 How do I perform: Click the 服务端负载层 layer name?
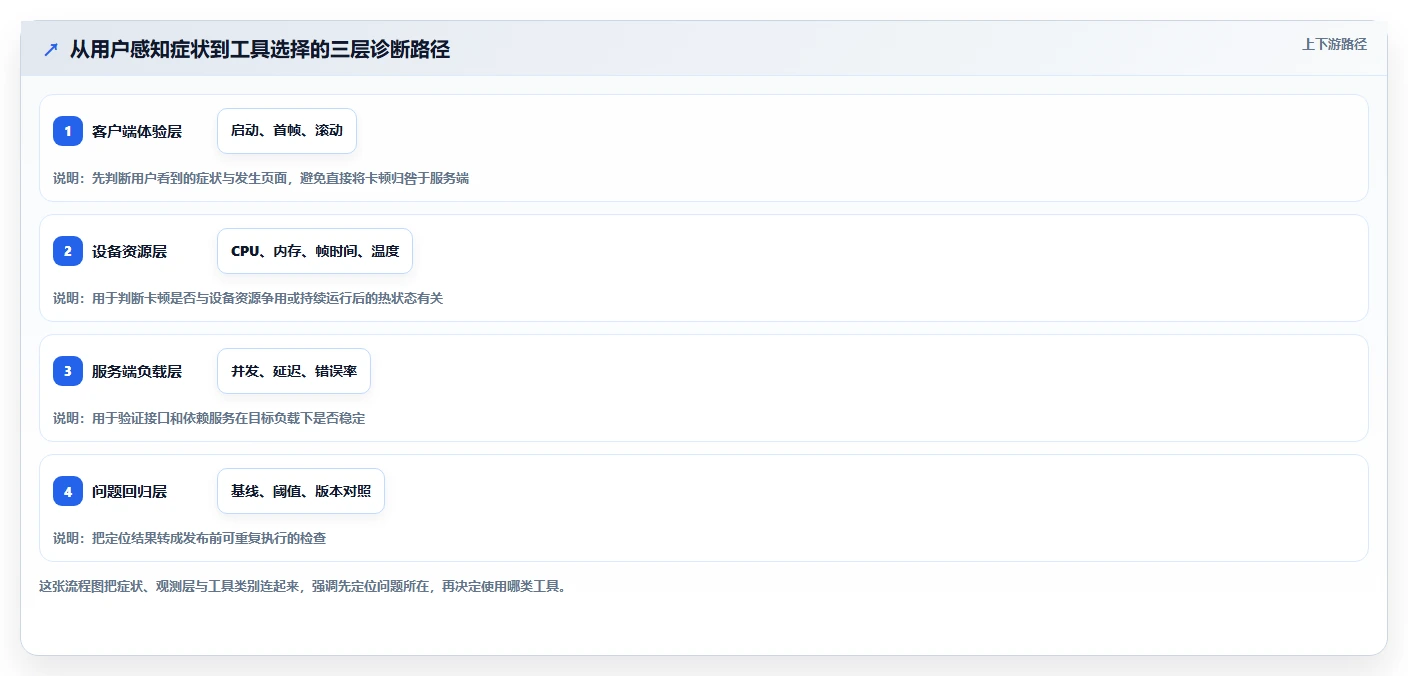coord(137,371)
